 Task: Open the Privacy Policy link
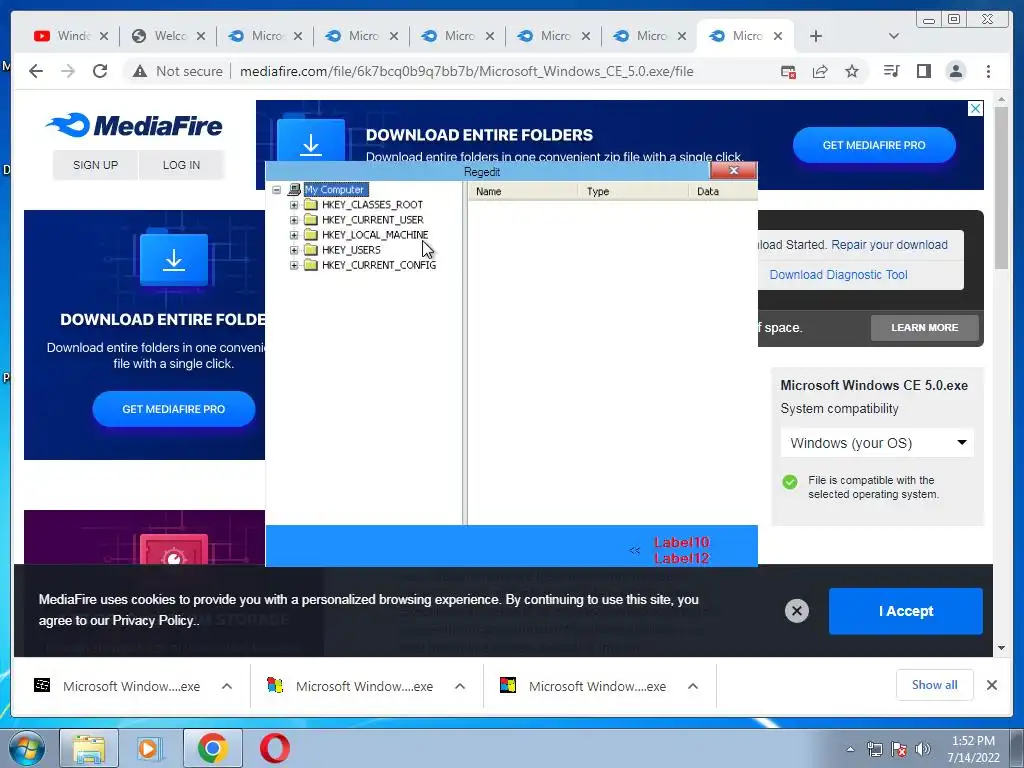pyautogui.click(x=153, y=620)
